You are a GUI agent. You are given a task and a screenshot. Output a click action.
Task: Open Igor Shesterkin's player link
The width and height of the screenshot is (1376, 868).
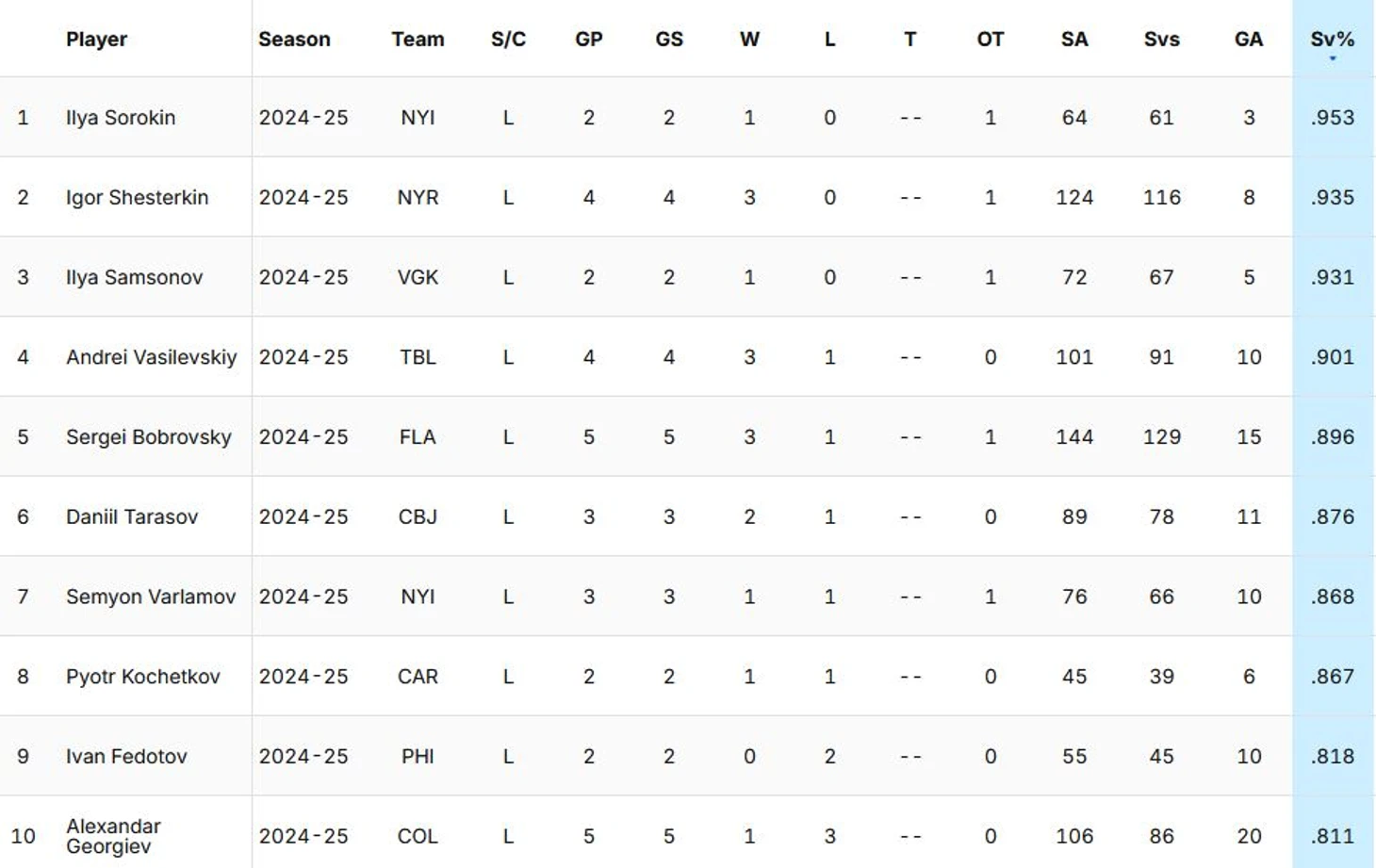(137, 198)
